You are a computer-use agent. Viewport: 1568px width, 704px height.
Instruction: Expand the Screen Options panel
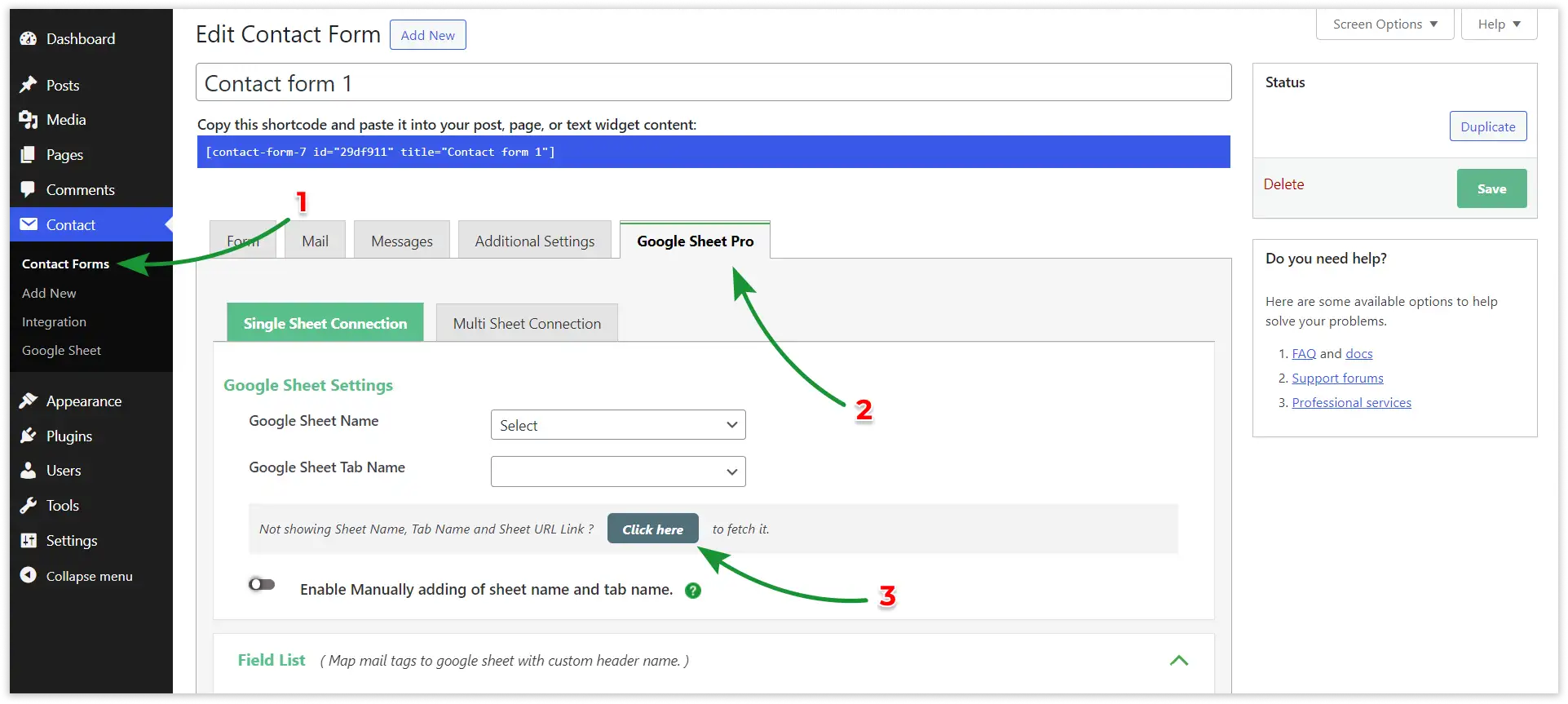(1384, 24)
